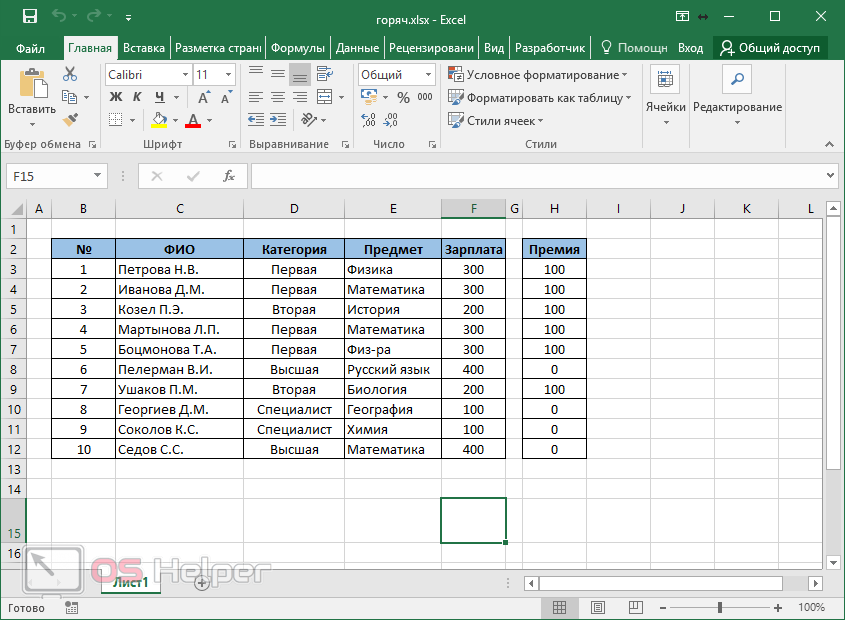The image size is (845, 620).
Task: Add a new sheet with plus icon
Action: click(201, 582)
